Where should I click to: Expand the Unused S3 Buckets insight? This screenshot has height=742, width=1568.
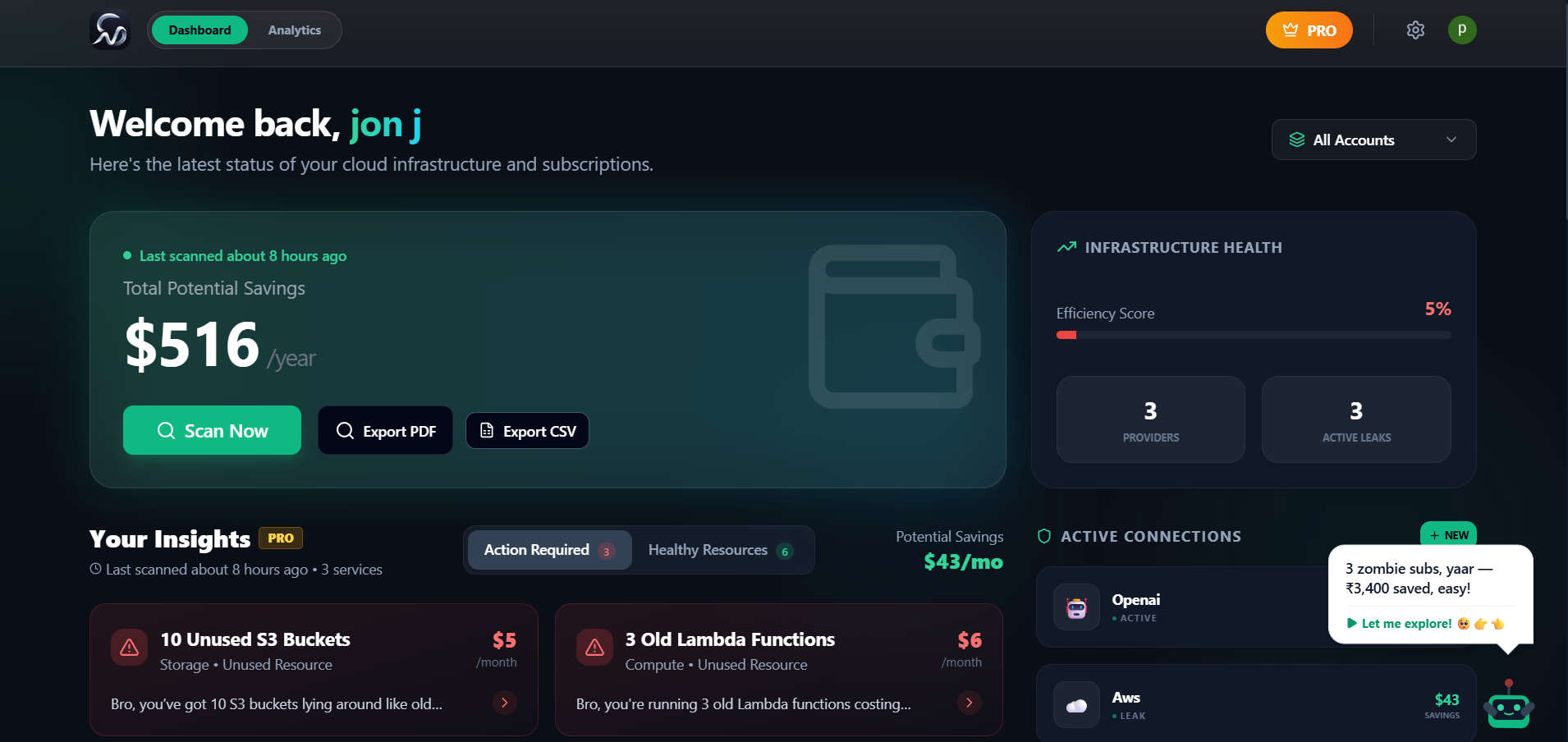pos(504,703)
